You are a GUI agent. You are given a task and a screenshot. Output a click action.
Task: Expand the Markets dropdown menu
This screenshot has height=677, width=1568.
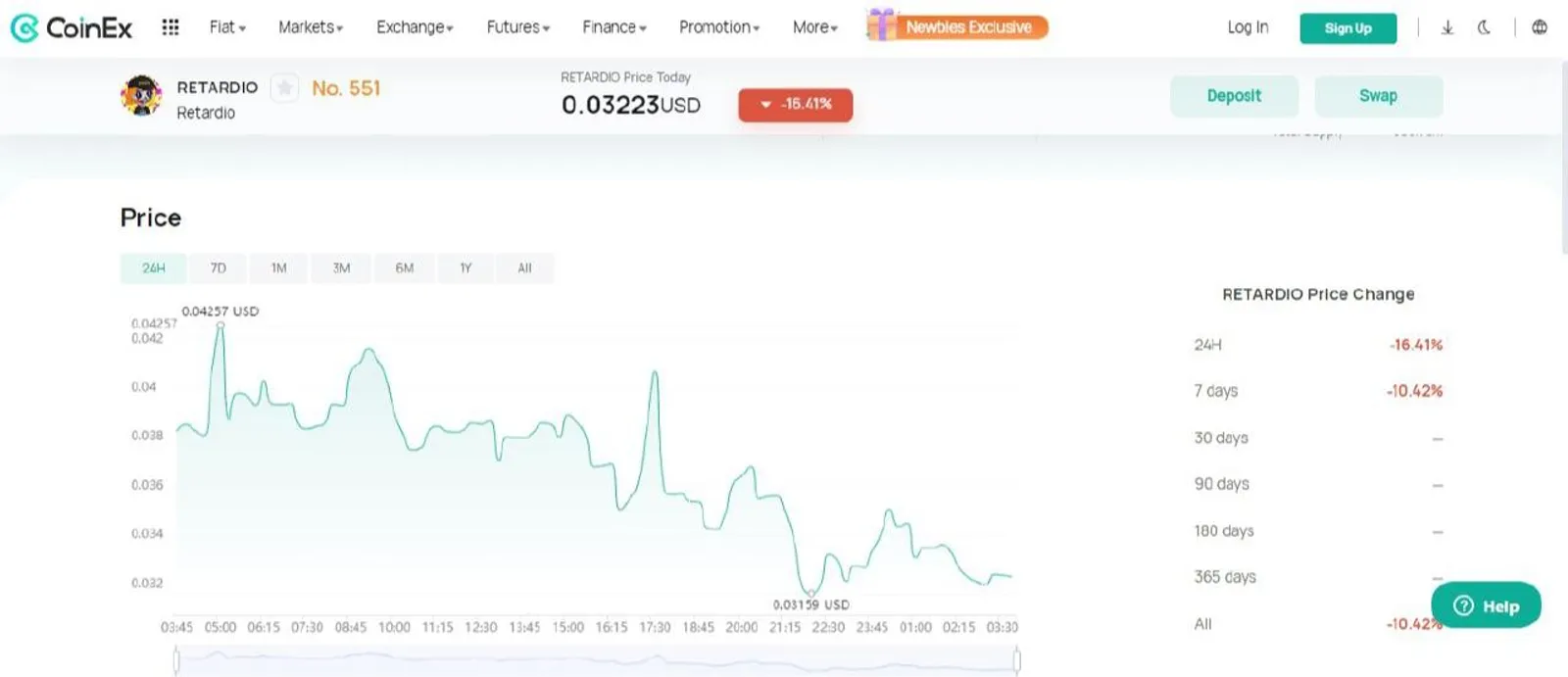tap(311, 27)
